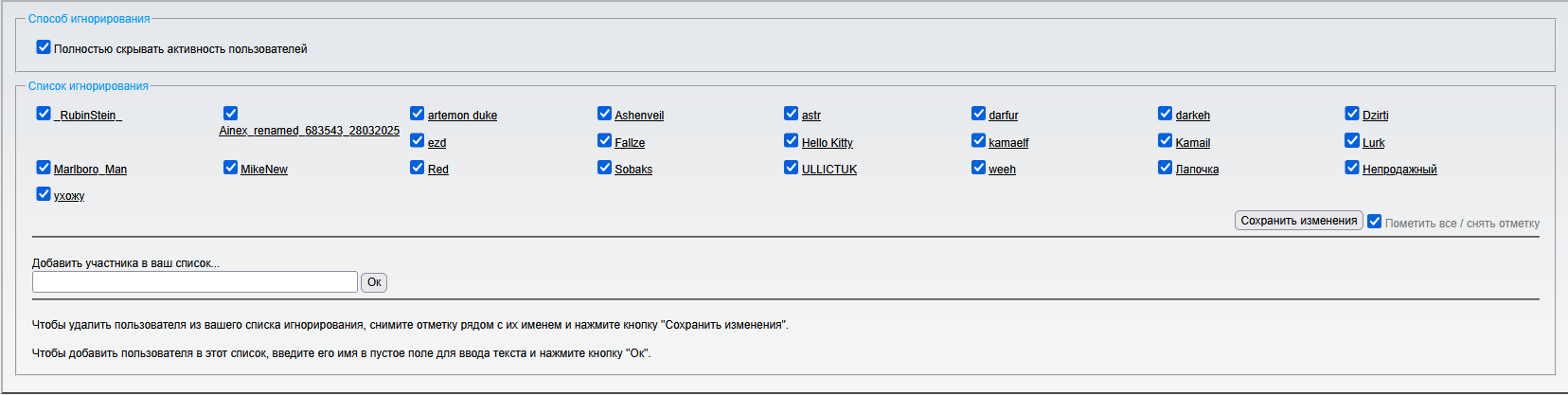Viewport: 1568px width, 395px height.
Task: Follow the MikeNew user link
Action: [x=264, y=170]
